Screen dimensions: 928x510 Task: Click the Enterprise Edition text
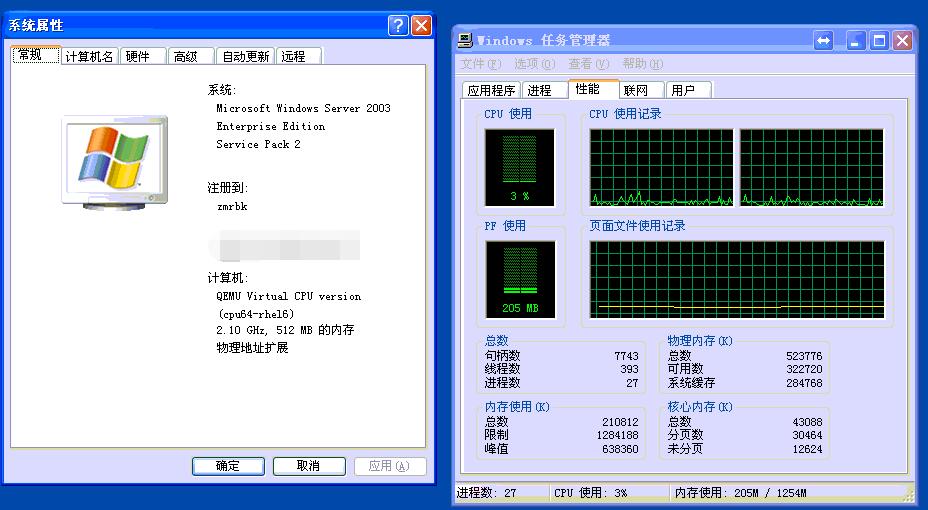tap(270, 126)
